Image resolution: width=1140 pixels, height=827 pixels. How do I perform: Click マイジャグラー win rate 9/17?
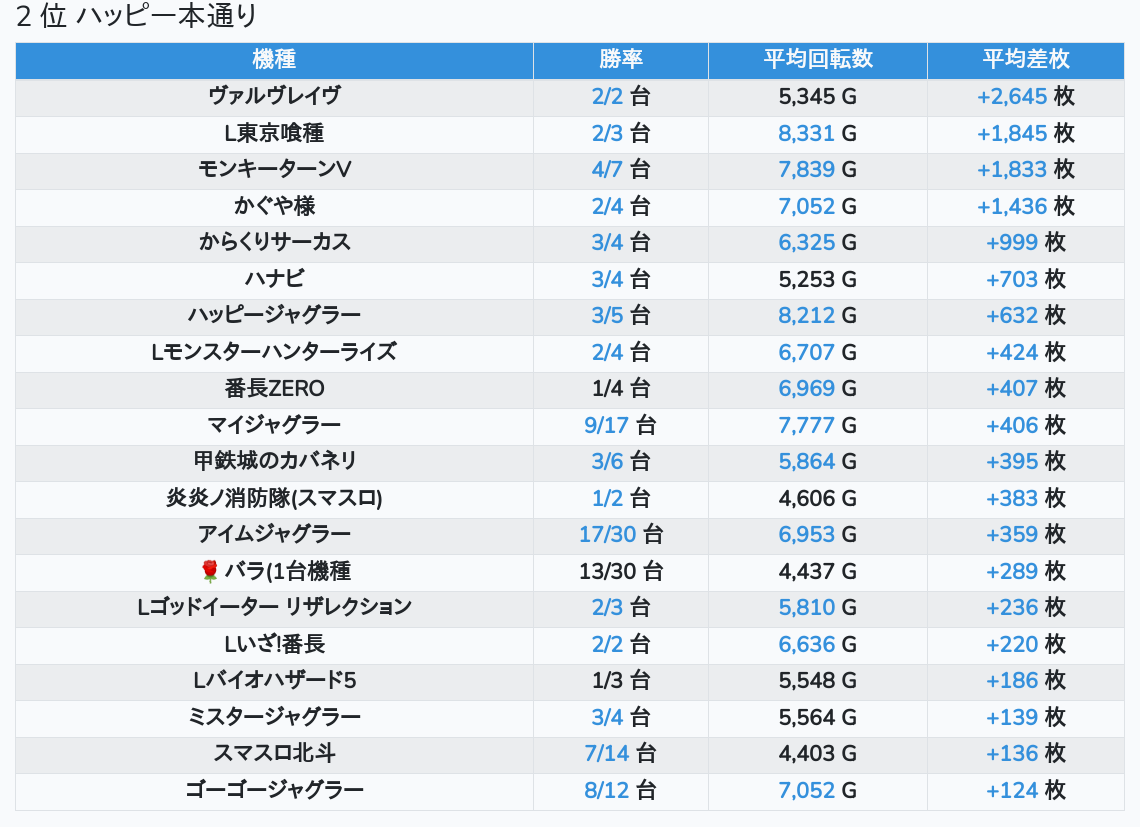click(606, 425)
